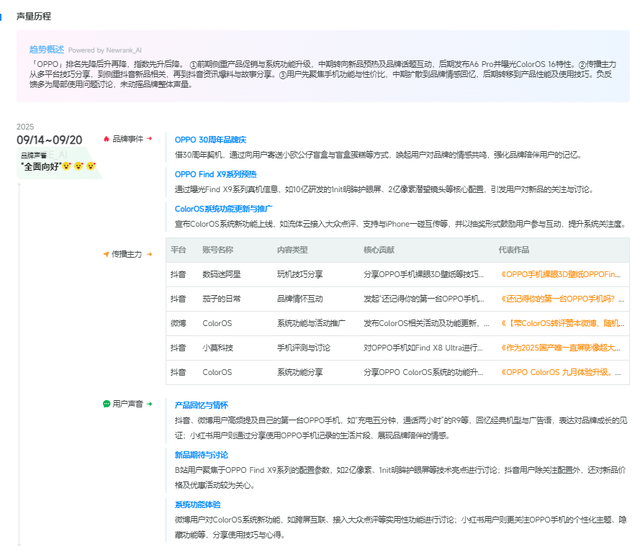
Task: Select ColorOS account in 系统功能分享 row
Action: coord(217,372)
